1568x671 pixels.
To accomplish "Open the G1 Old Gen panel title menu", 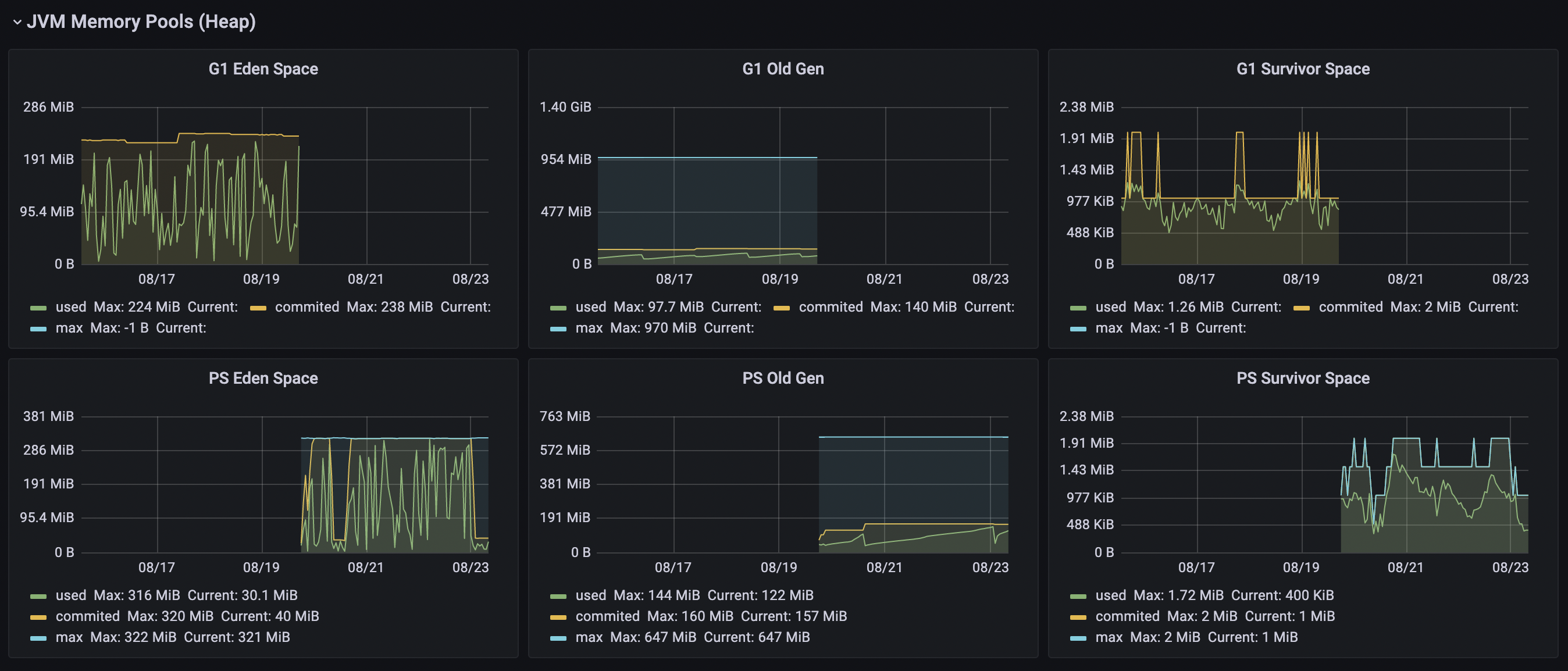I will (783, 69).
